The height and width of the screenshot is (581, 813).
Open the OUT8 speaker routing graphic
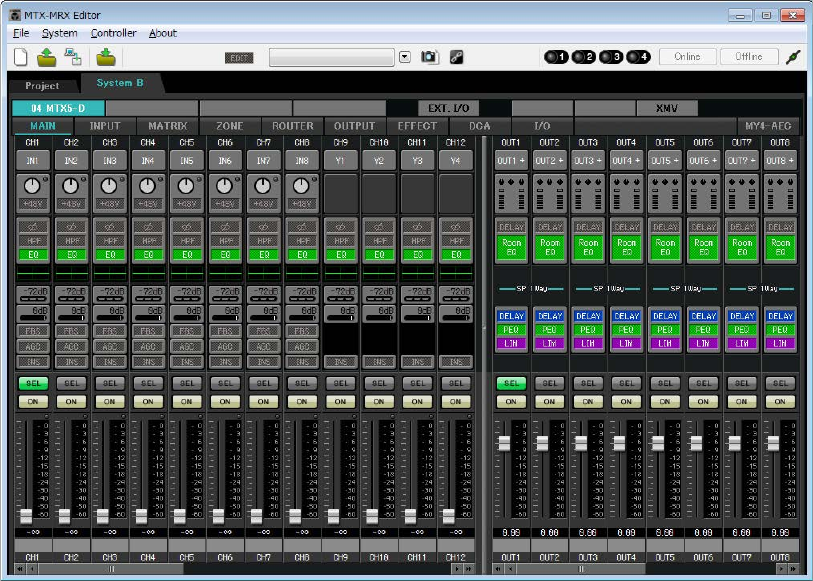pyautogui.click(x=780, y=194)
